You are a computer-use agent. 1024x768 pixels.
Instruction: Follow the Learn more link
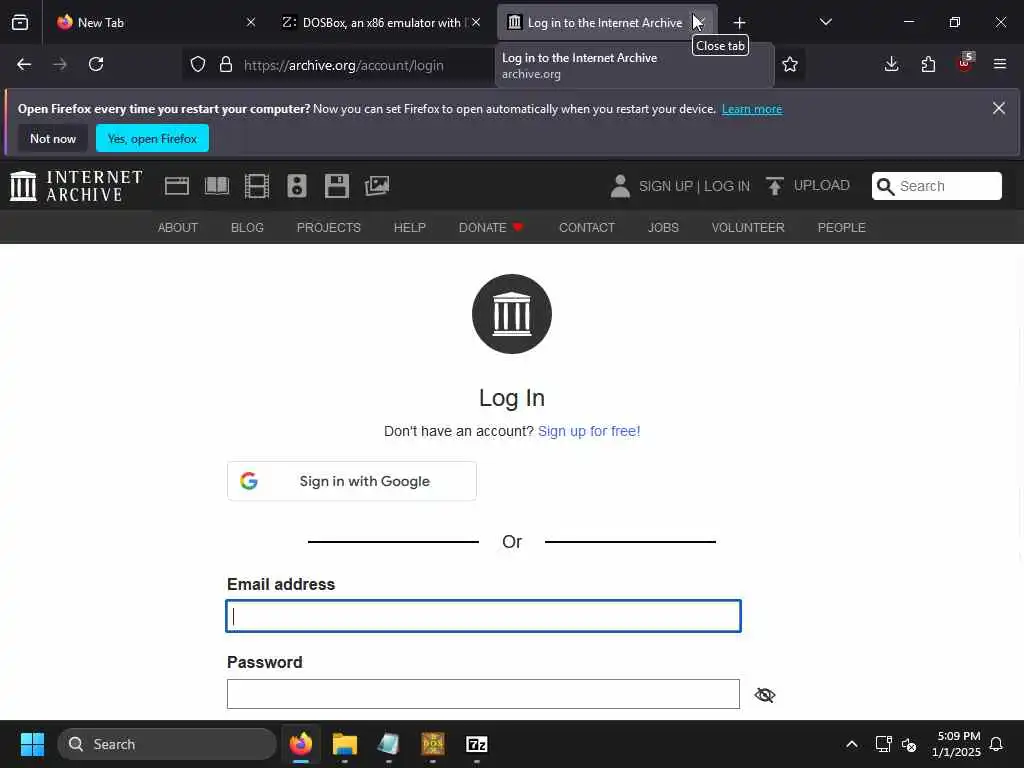pos(752,109)
